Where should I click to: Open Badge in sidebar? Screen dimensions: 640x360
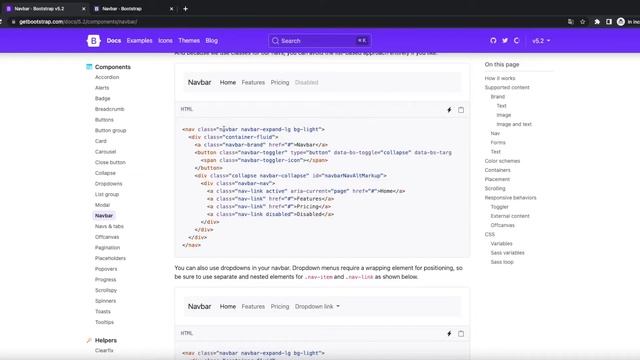pyautogui.click(x=102, y=98)
